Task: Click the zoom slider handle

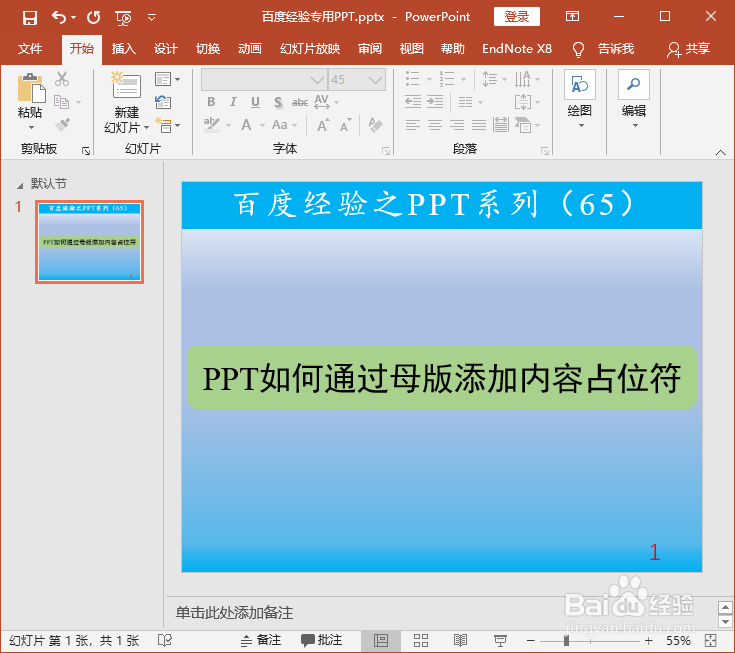Action: tap(566, 641)
